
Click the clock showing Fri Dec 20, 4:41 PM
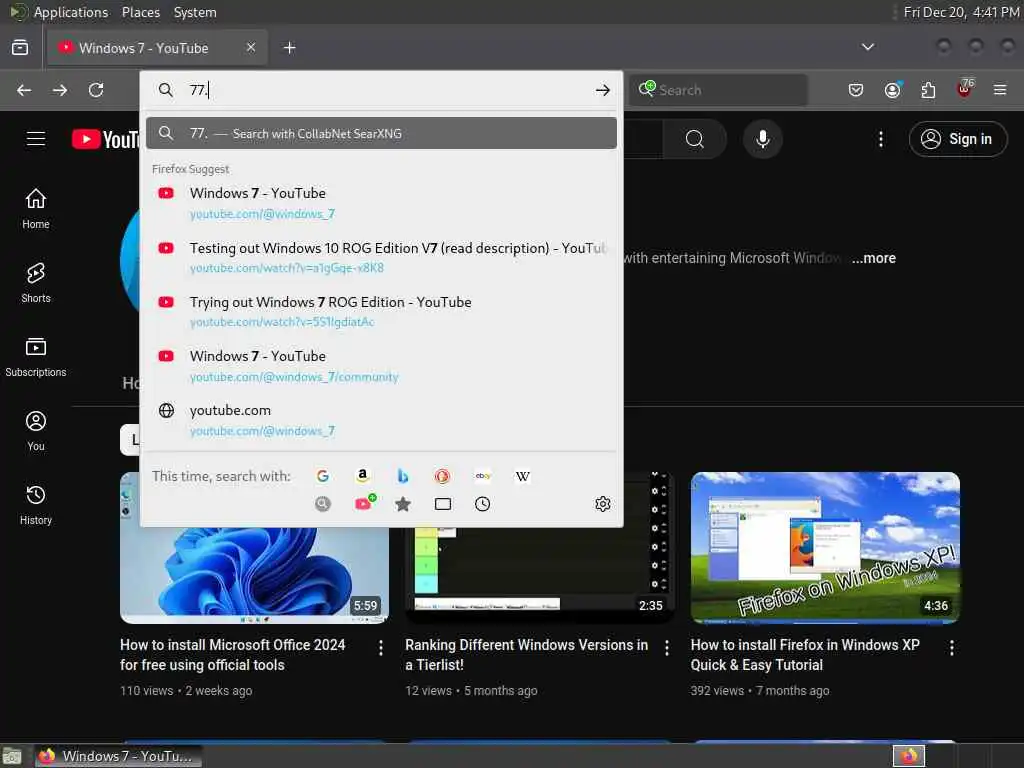pyautogui.click(x=961, y=12)
